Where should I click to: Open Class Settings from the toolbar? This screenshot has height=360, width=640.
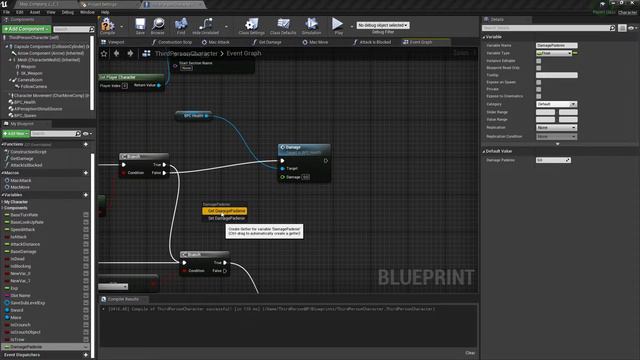tap(251, 25)
